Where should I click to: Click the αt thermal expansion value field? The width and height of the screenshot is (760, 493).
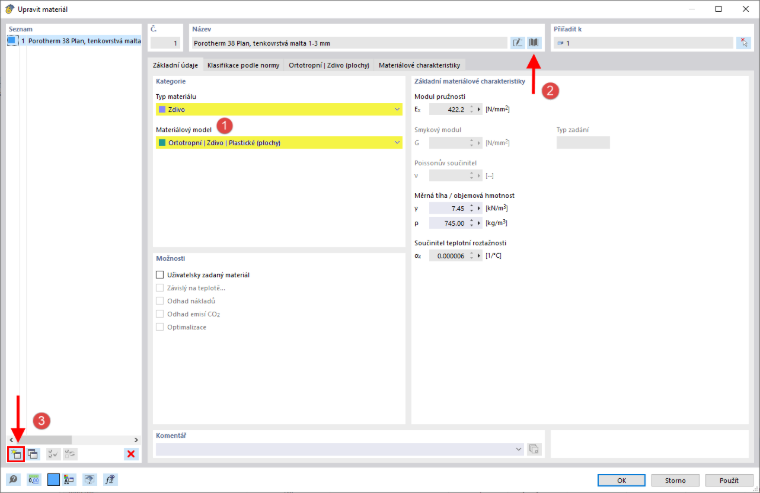[x=448, y=255]
